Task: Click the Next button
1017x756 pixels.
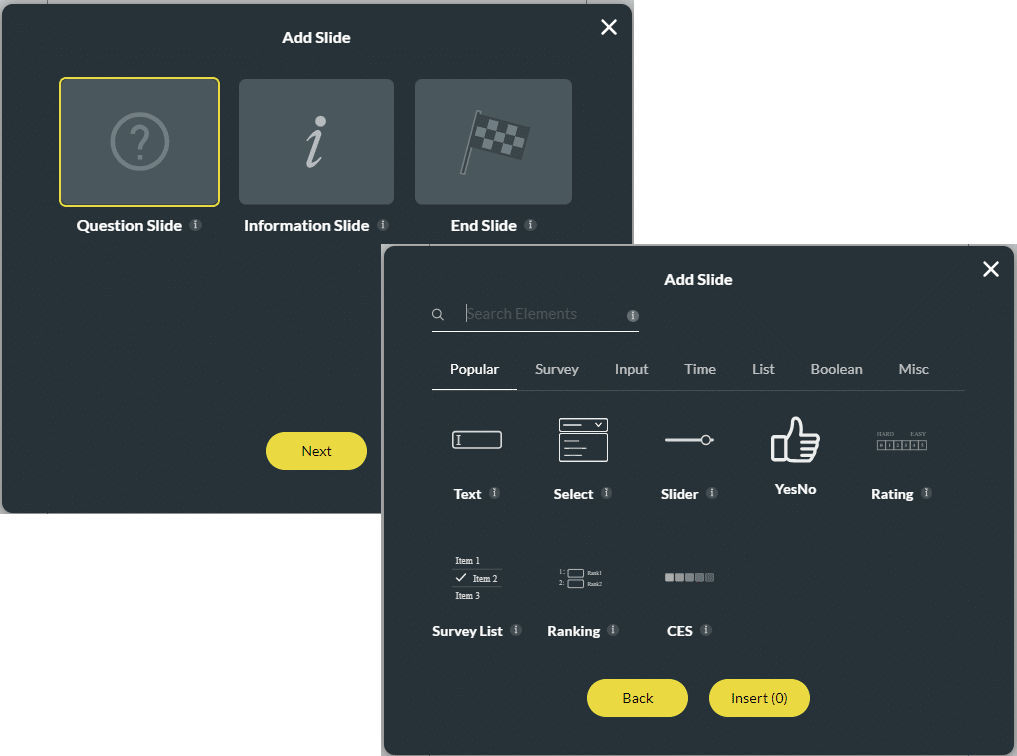Action: [x=316, y=451]
